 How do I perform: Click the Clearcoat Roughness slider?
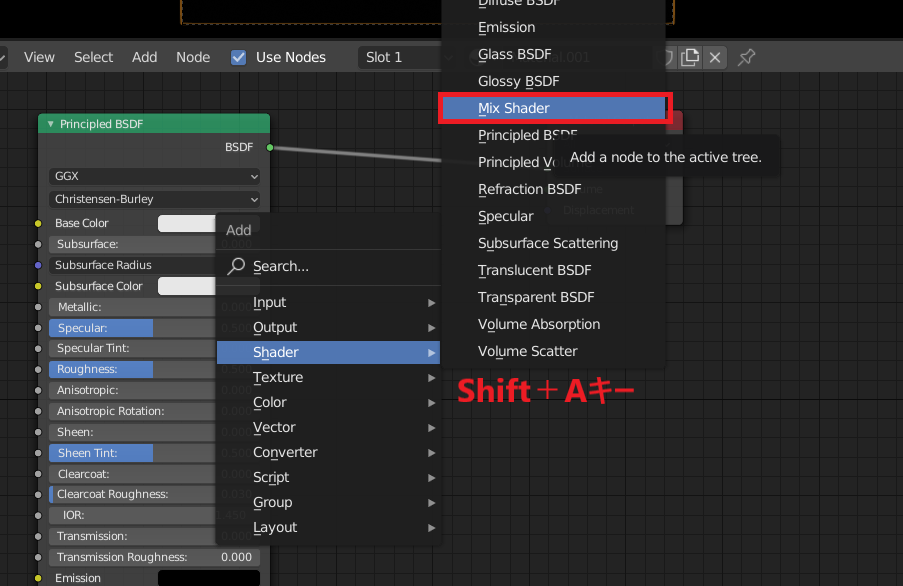tap(132, 494)
